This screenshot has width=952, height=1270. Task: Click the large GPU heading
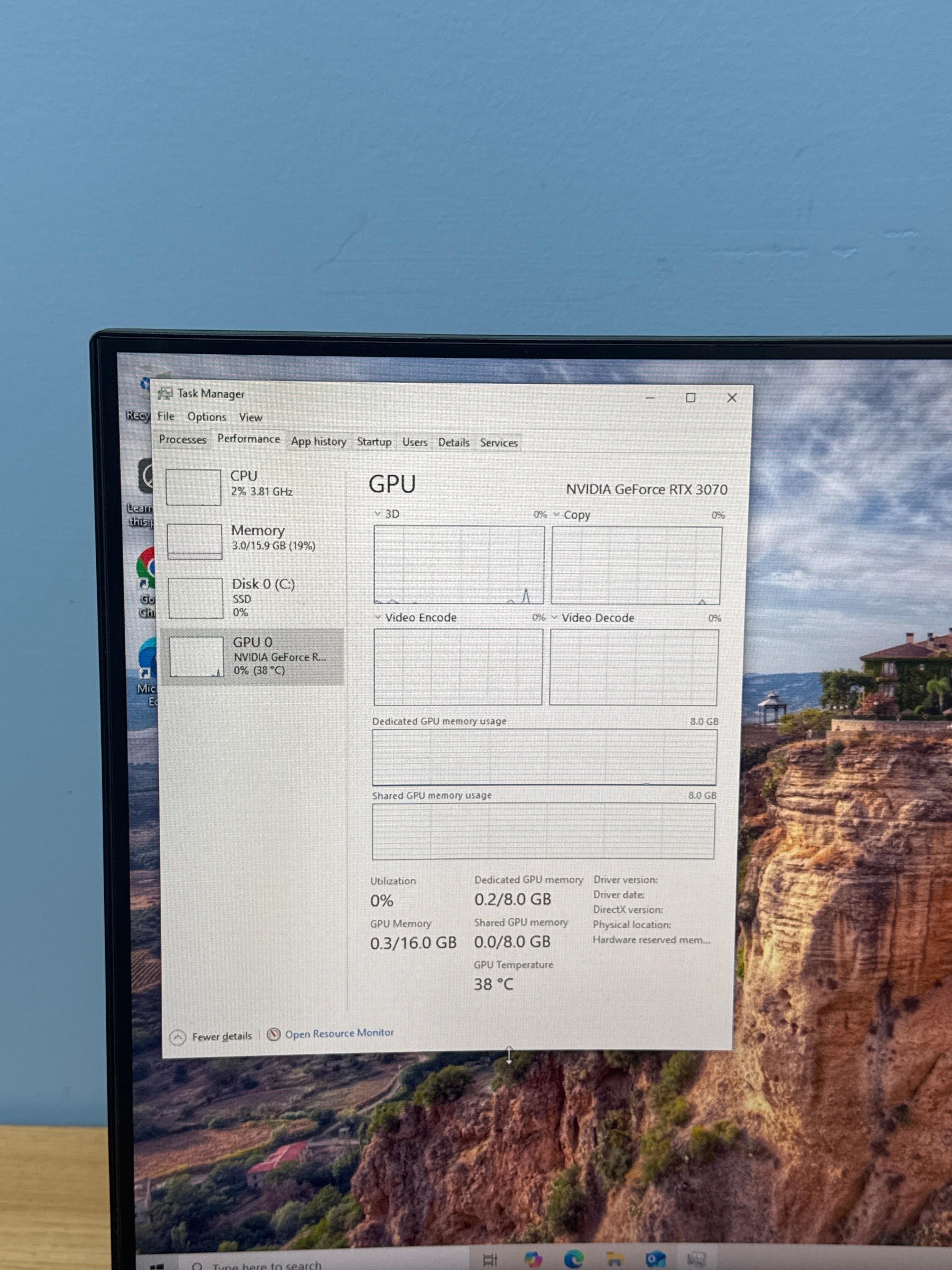coord(392,484)
